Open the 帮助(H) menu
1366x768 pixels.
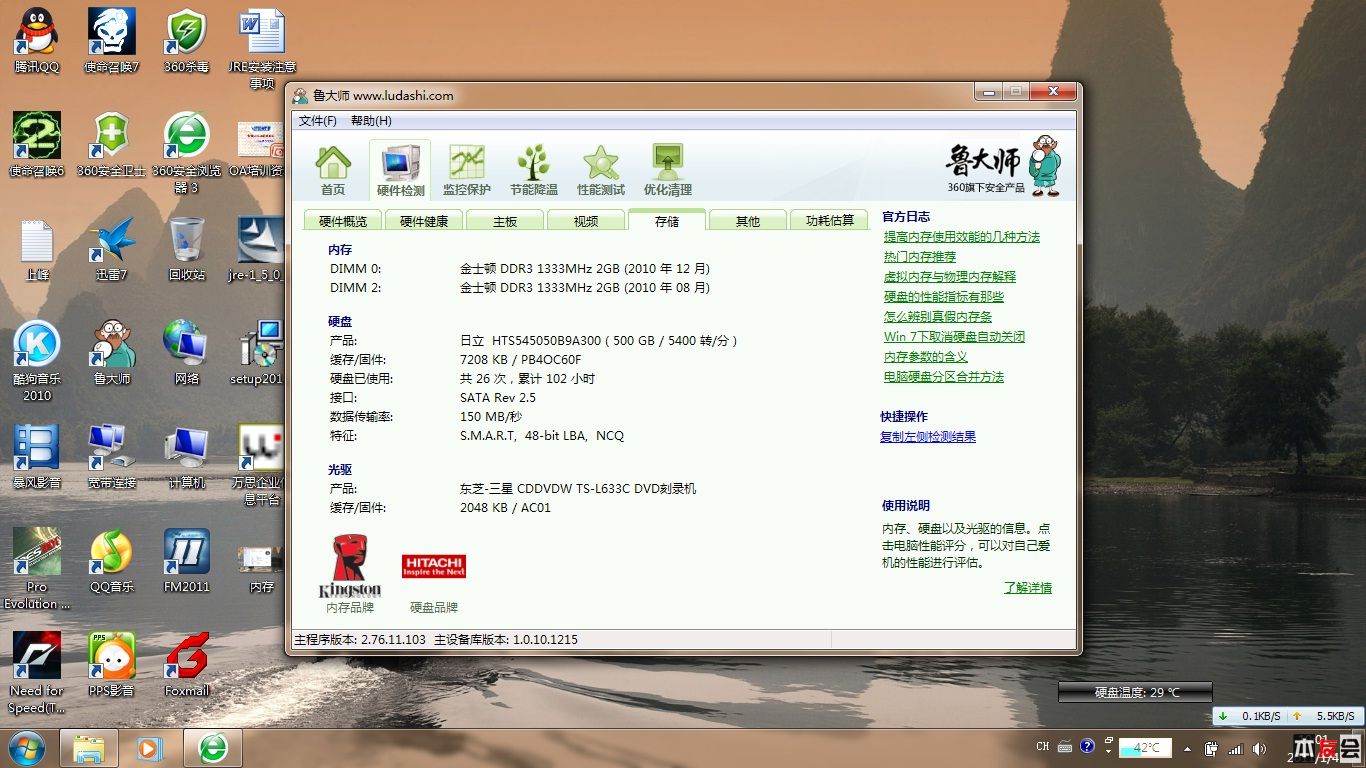click(371, 121)
